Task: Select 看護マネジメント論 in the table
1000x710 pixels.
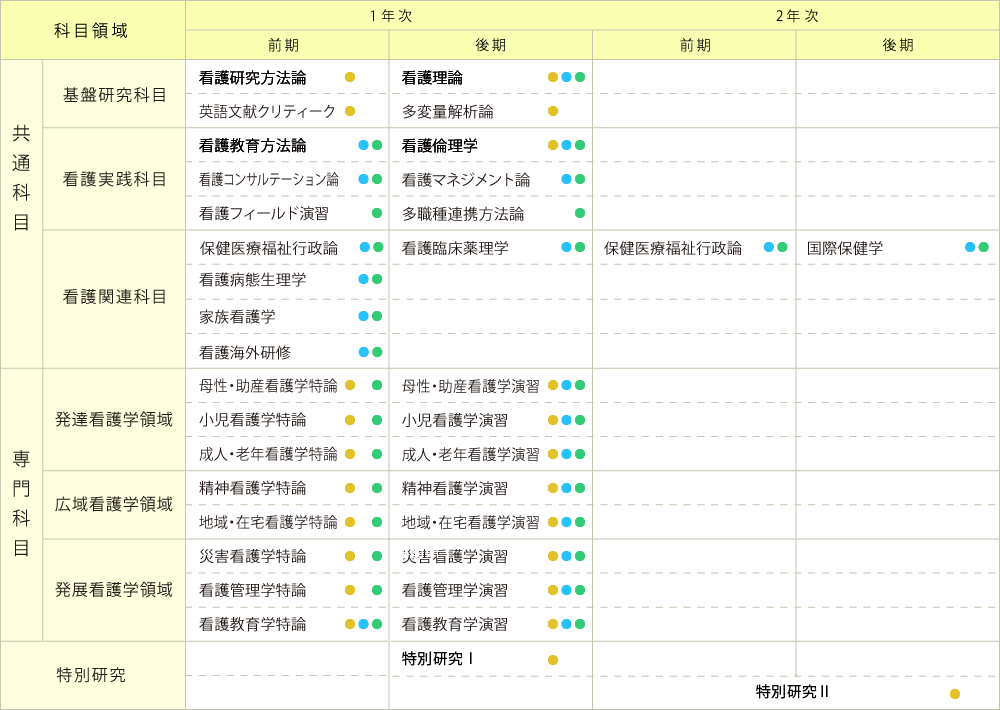Action: (466, 180)
